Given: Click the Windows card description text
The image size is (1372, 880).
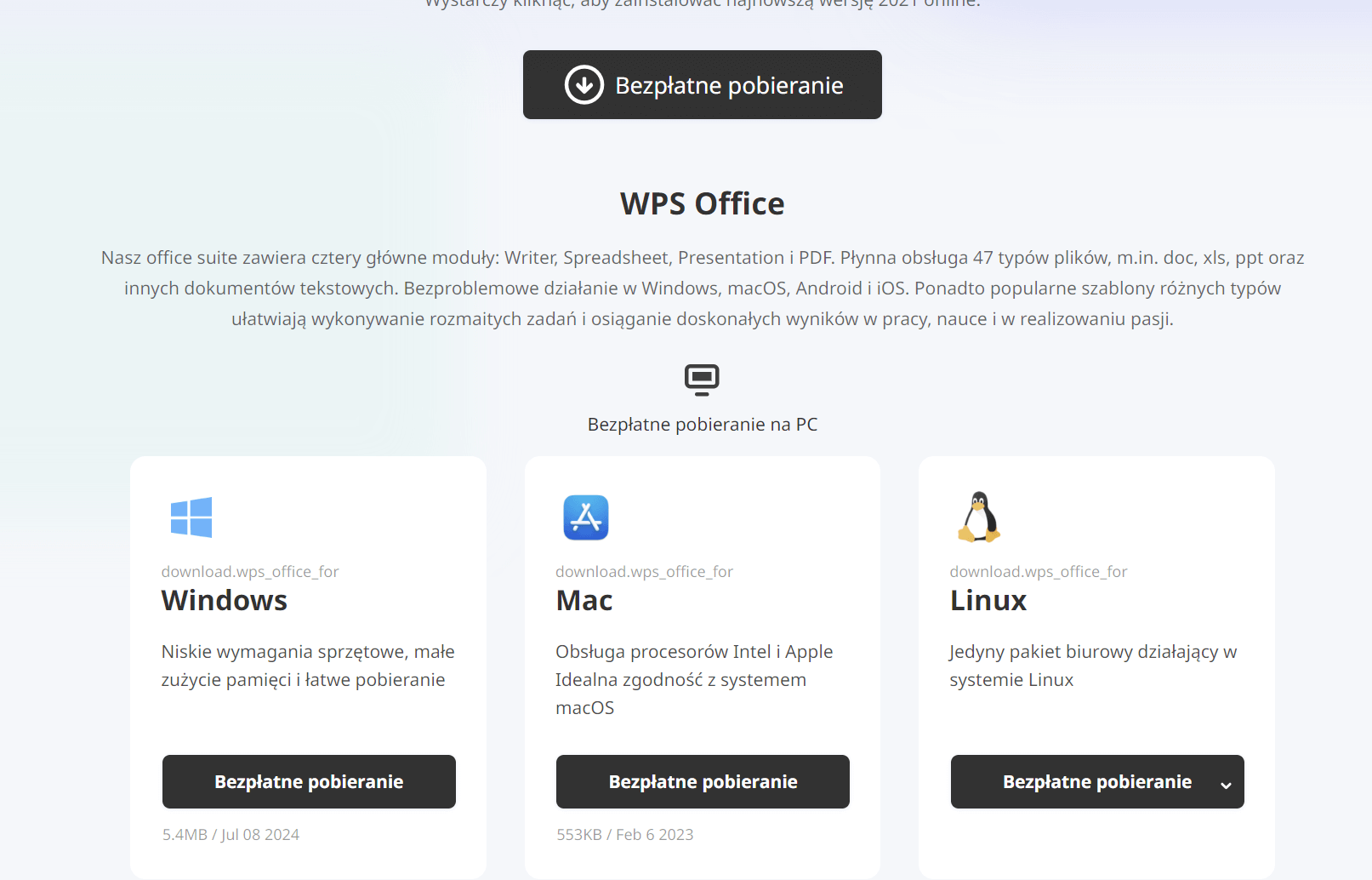Looking at the screenshot, I should point(308,666).
